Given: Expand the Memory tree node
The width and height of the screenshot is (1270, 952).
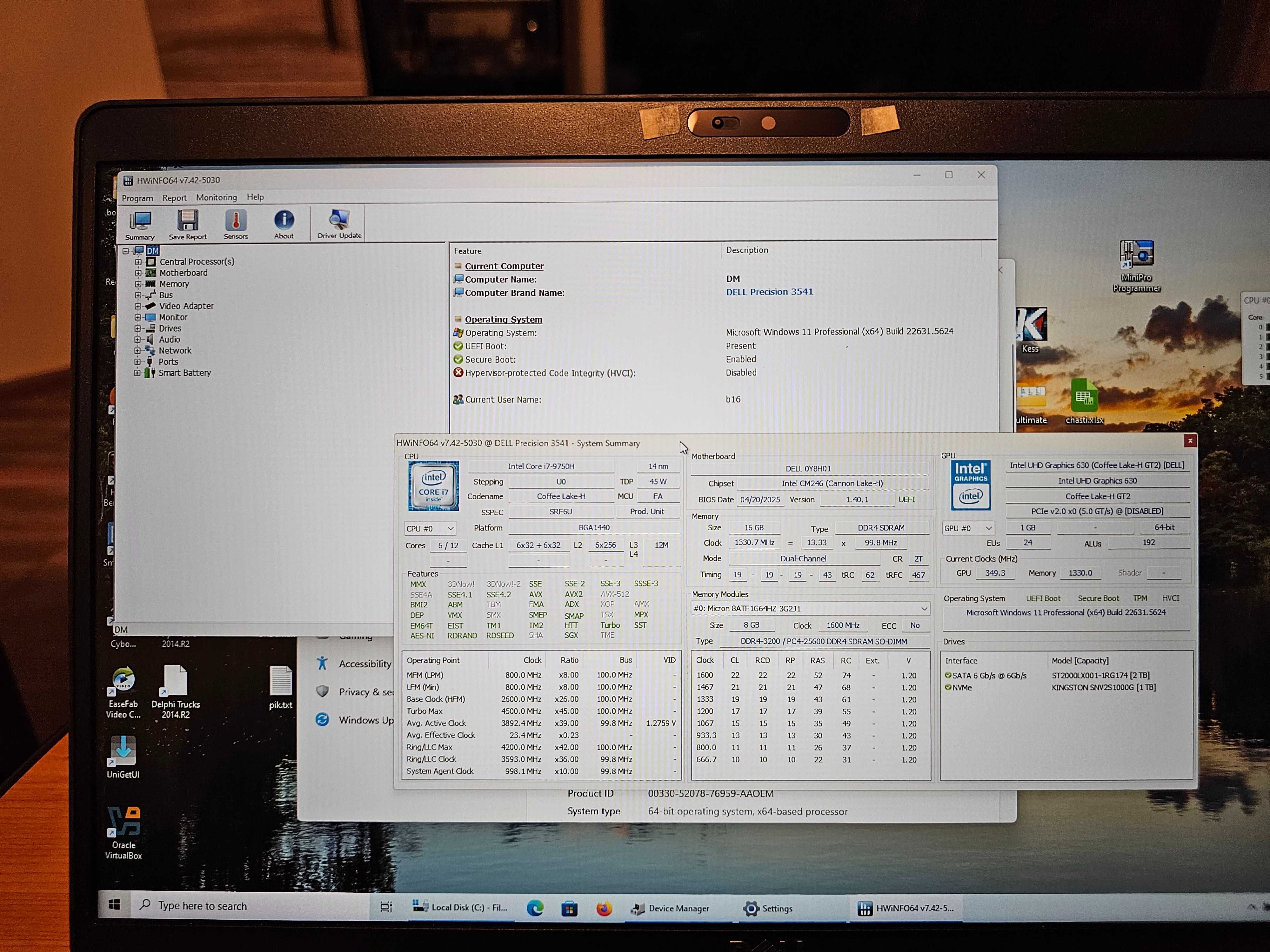Looking at the screenshot, I should pyautogui.click(x=138, y=283).
